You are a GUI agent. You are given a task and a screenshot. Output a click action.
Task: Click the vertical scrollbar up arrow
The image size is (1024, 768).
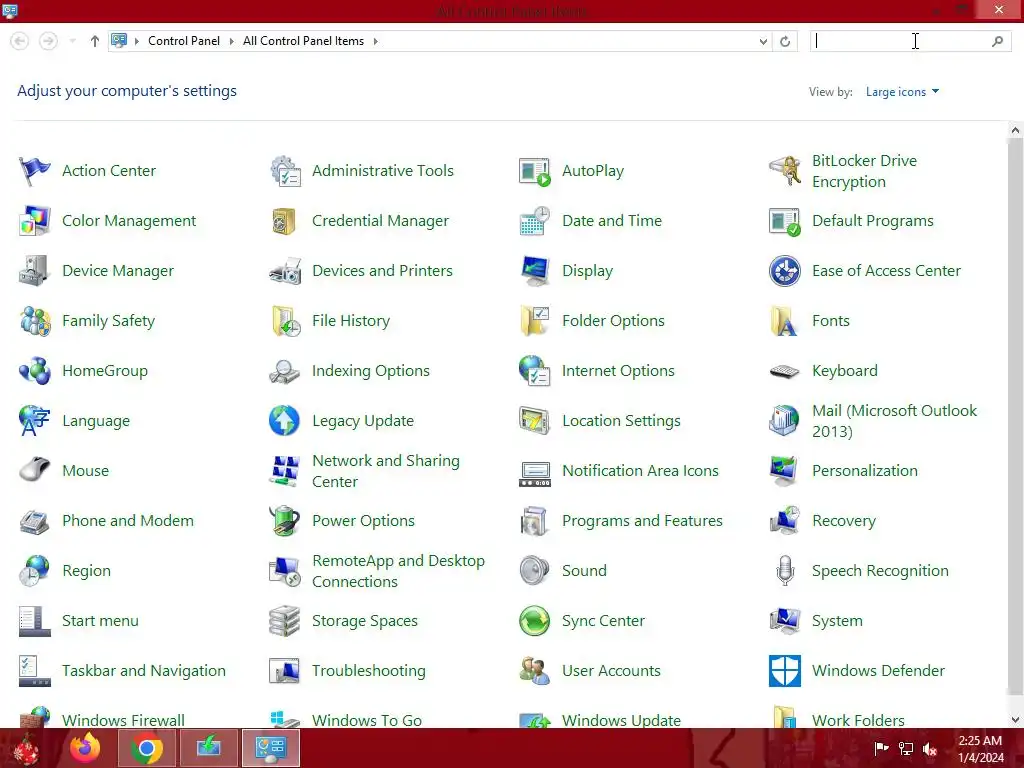[x=1015, y=130]
